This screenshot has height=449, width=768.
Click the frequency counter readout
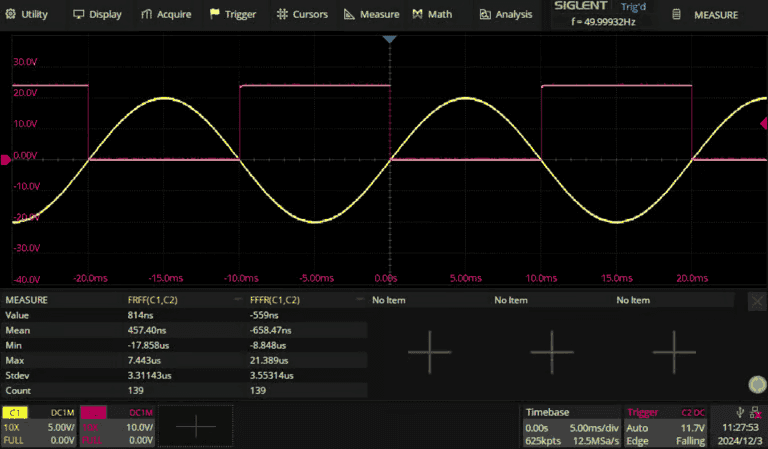[x=603, y=22]
